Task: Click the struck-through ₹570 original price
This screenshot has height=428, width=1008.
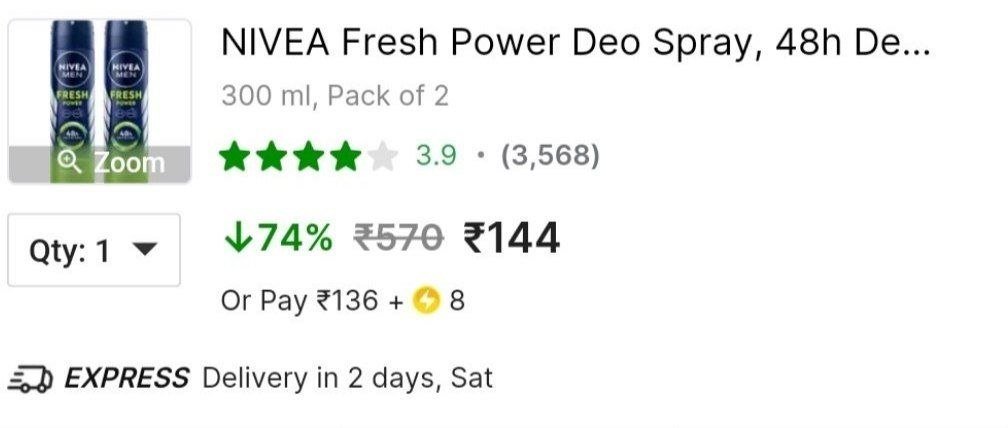Action: click(x=399, y=238)
